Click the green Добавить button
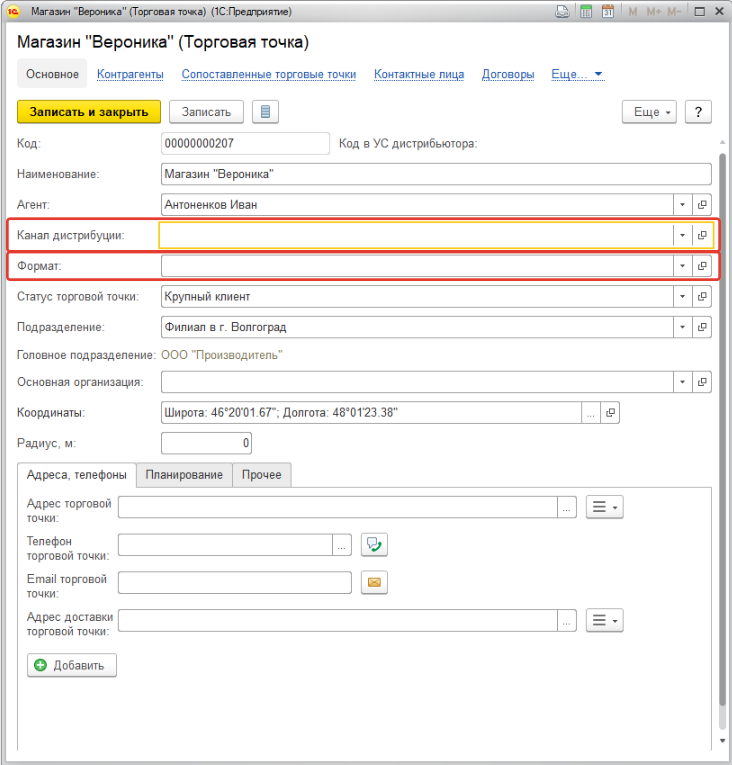 coord(72,665)
